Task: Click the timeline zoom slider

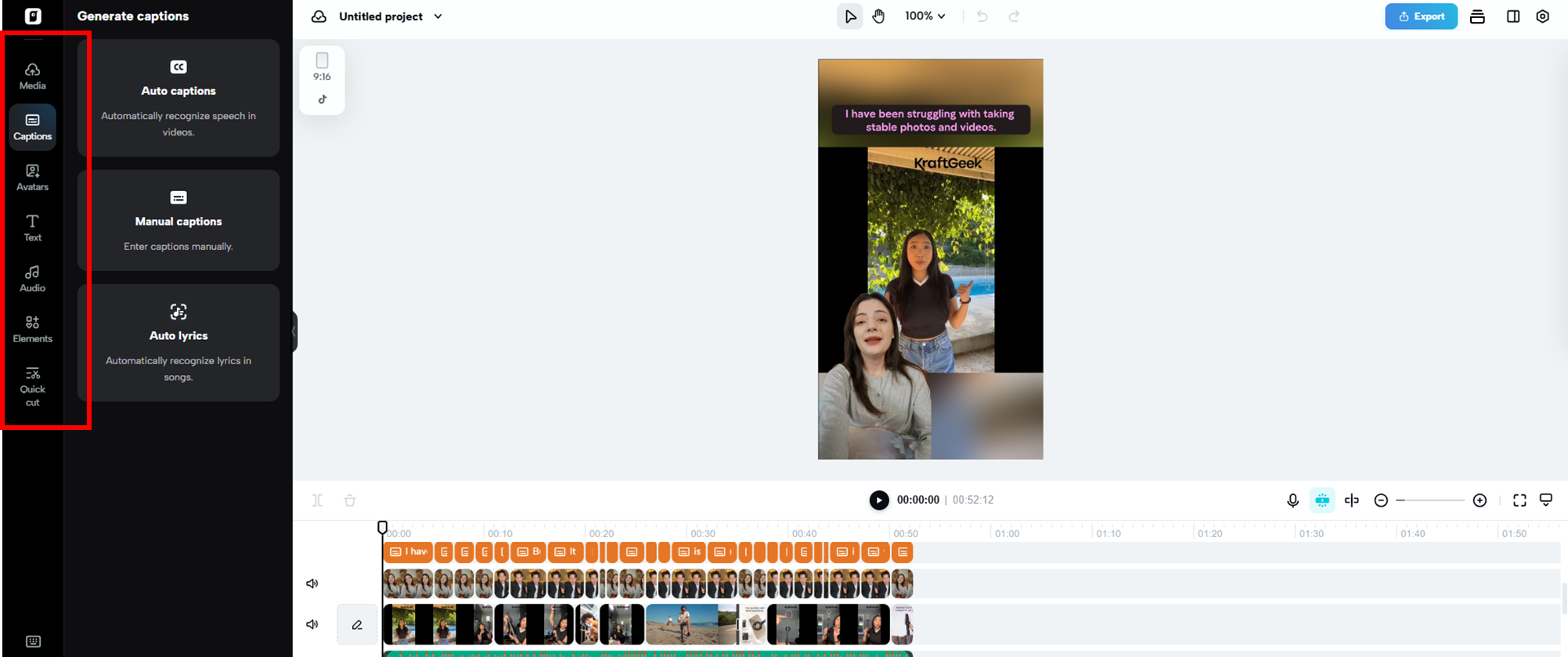Action: click(1430, 500)
